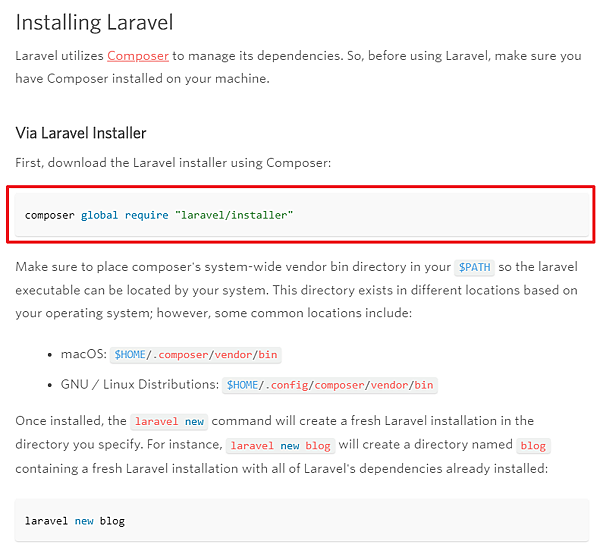Image resolution: width=600 pixels, height=554 pixels.
Task: Click the macOS bullet list item label
Action: [84, 354]
